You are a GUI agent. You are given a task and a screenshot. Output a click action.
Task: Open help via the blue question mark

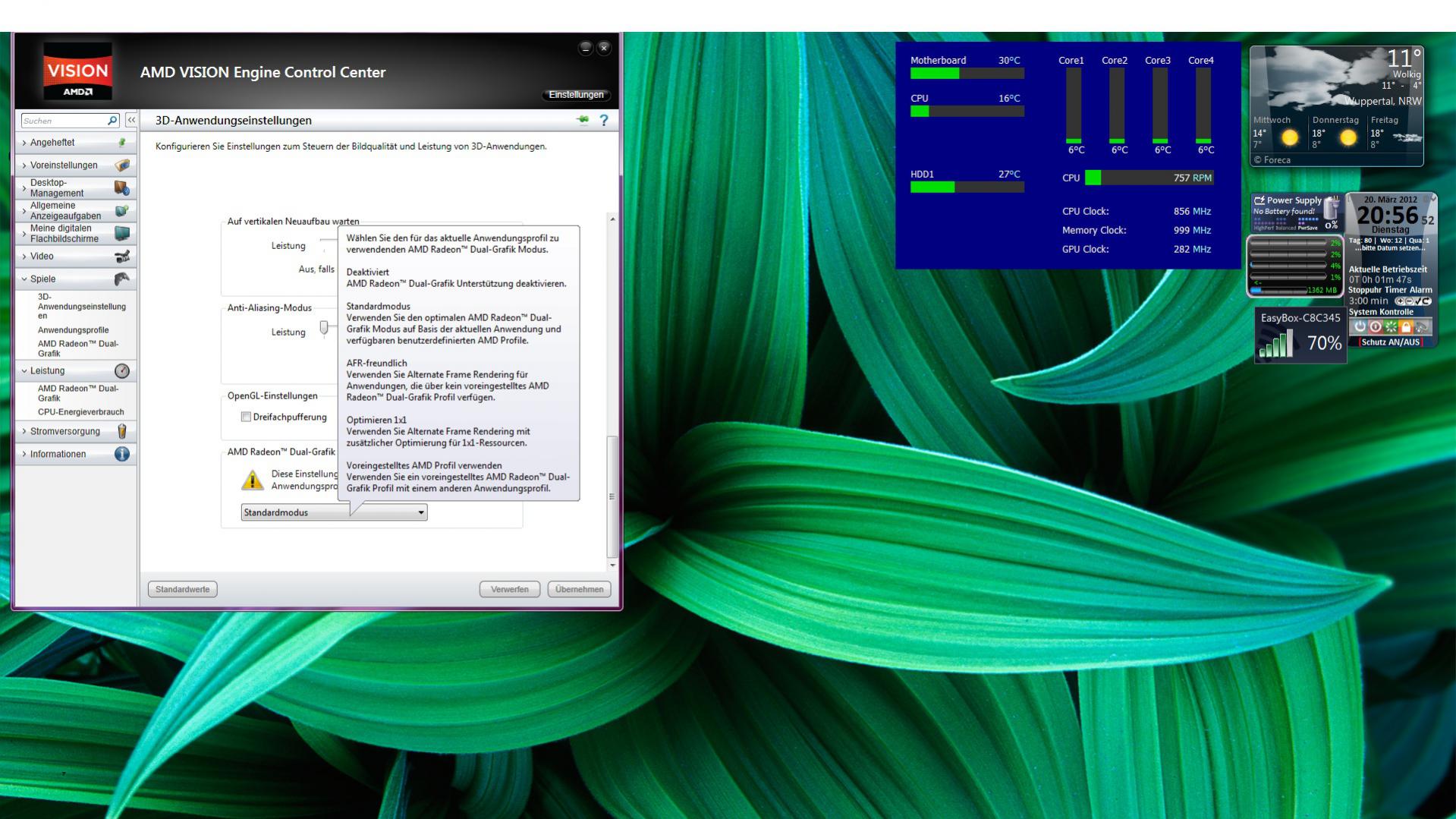(604, 120)
